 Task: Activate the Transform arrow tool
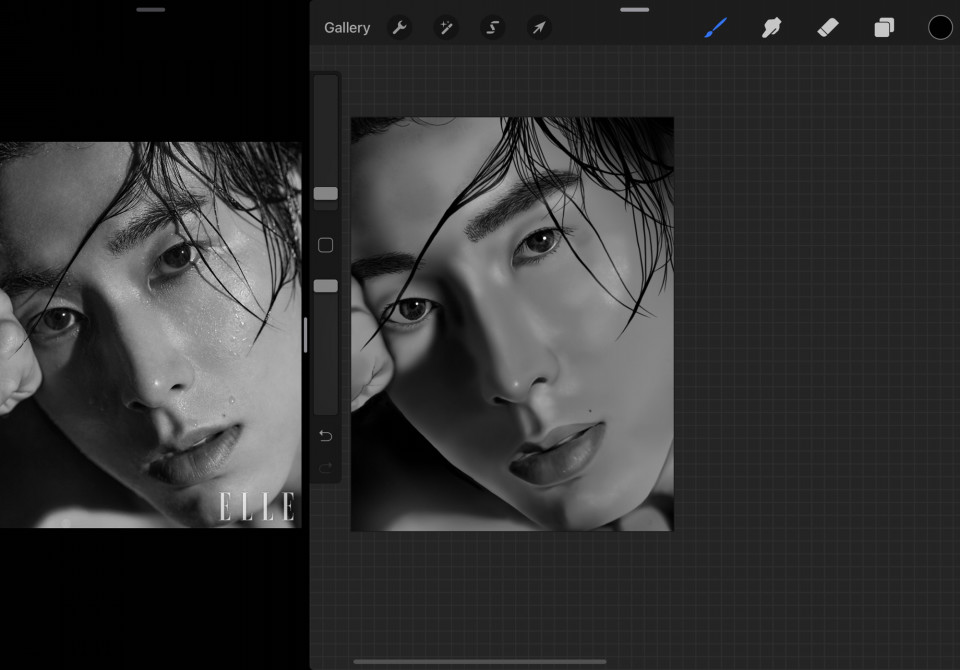539,28
